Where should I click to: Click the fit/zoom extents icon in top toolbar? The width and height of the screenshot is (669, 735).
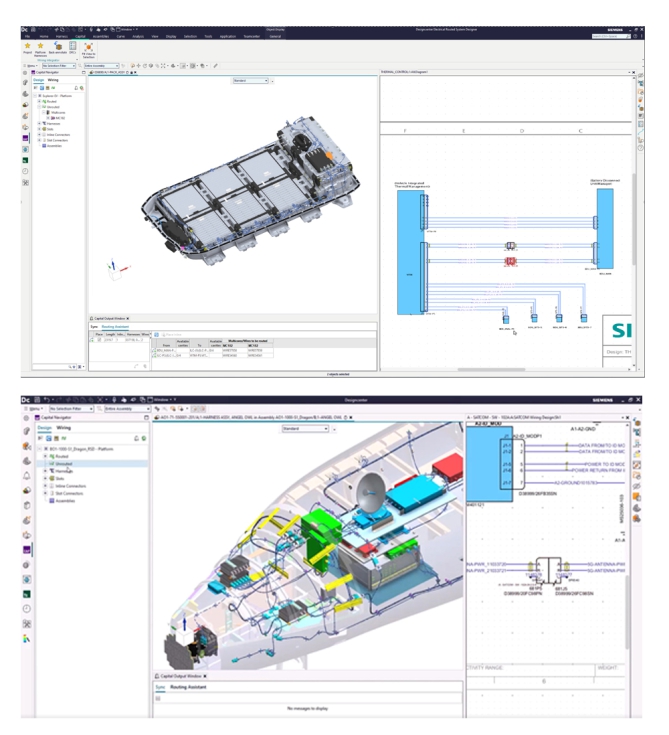tap(163, 66)
